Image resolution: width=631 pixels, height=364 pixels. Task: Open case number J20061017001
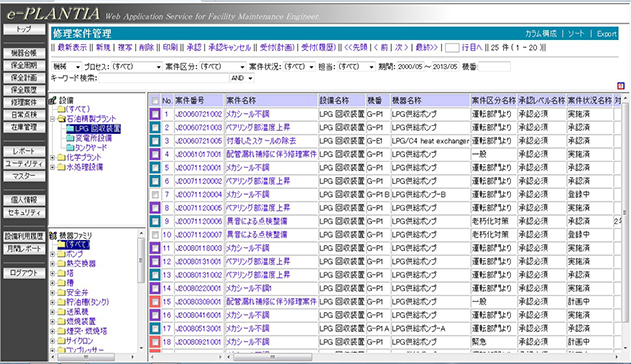[198, 154]
